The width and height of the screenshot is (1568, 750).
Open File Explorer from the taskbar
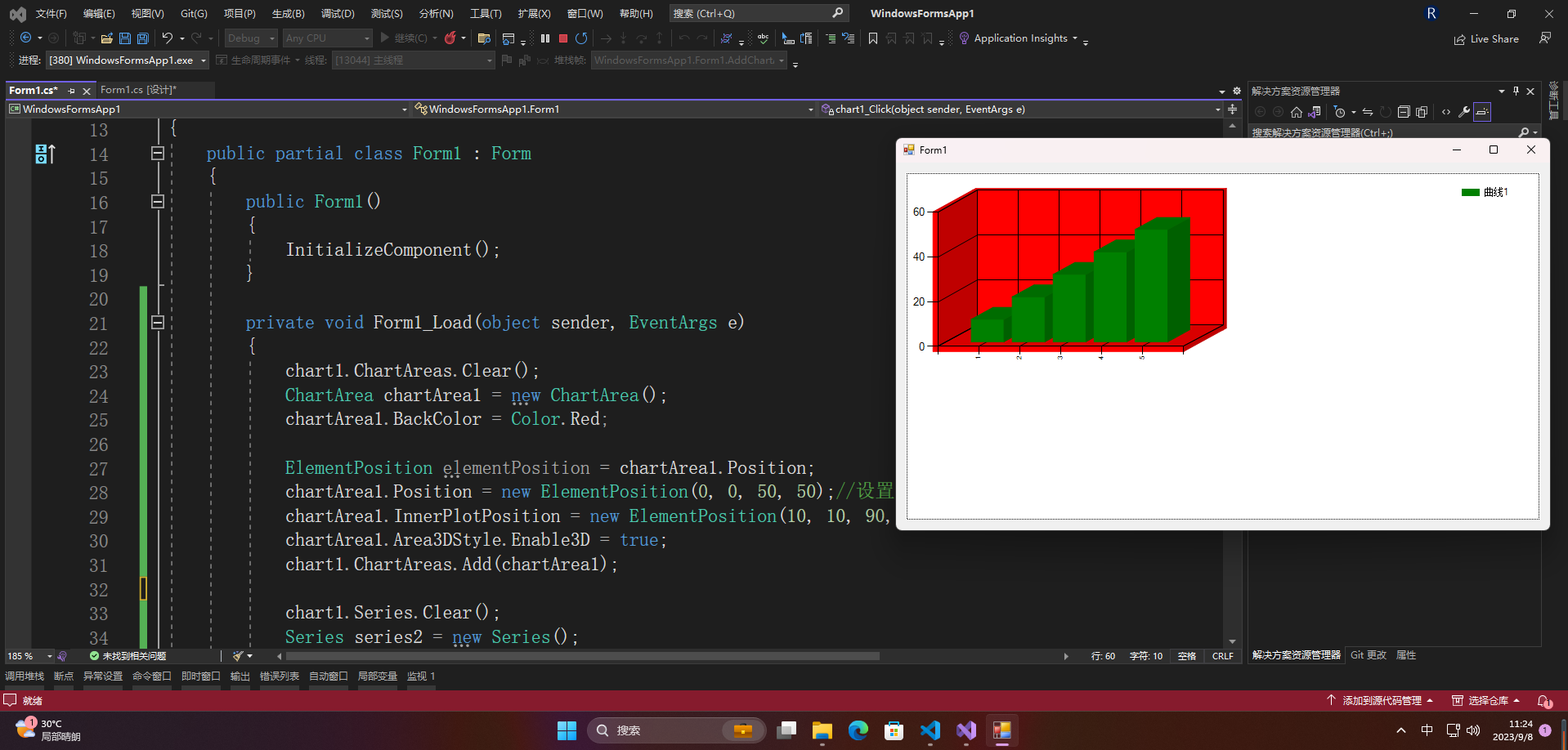click(x=822, y=730)
